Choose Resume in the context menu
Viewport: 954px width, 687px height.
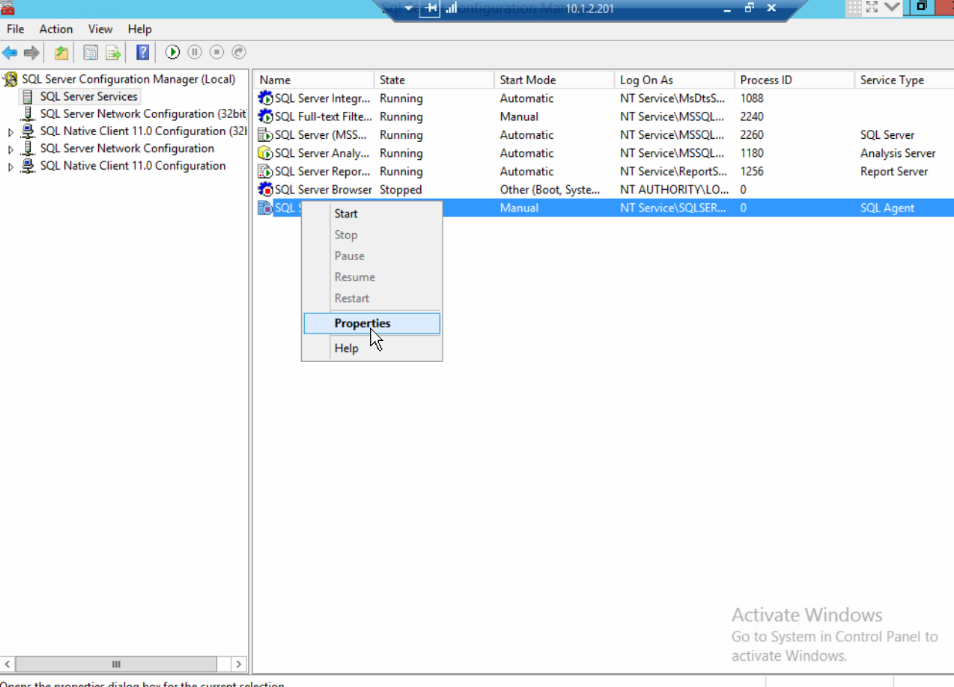[x=372, y=277]
